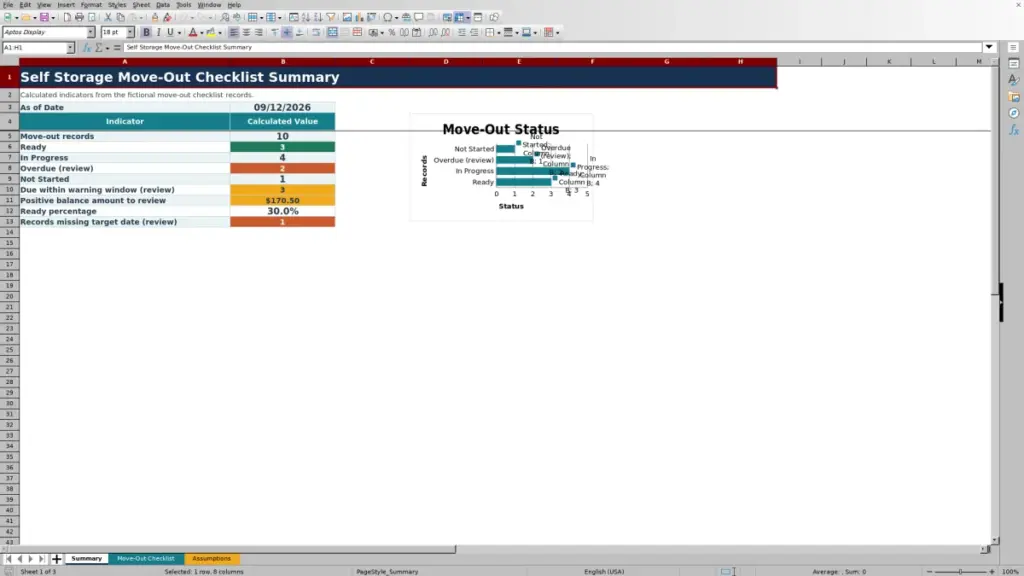Open the sidebar Properties panel
This screenshot has height=576, width=1024.
point(1014,63)
